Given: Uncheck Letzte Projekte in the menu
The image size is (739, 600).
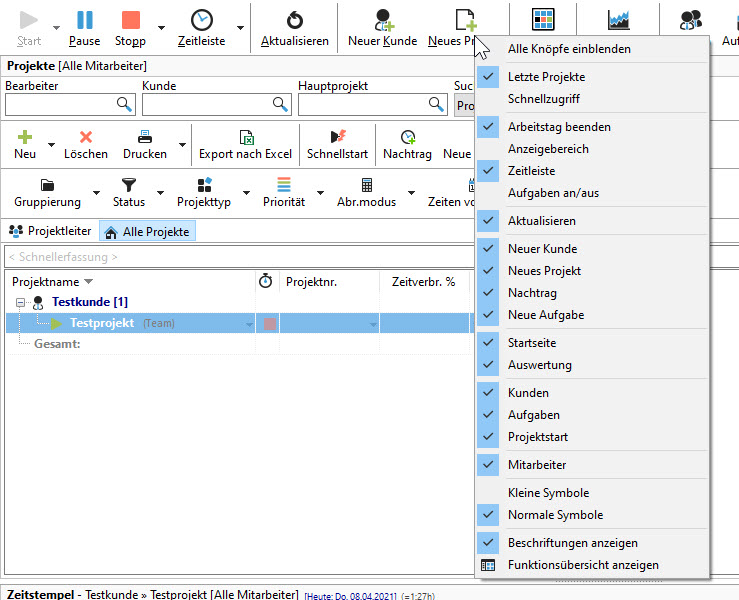Looking at the screenshot, I should point(592,77).
